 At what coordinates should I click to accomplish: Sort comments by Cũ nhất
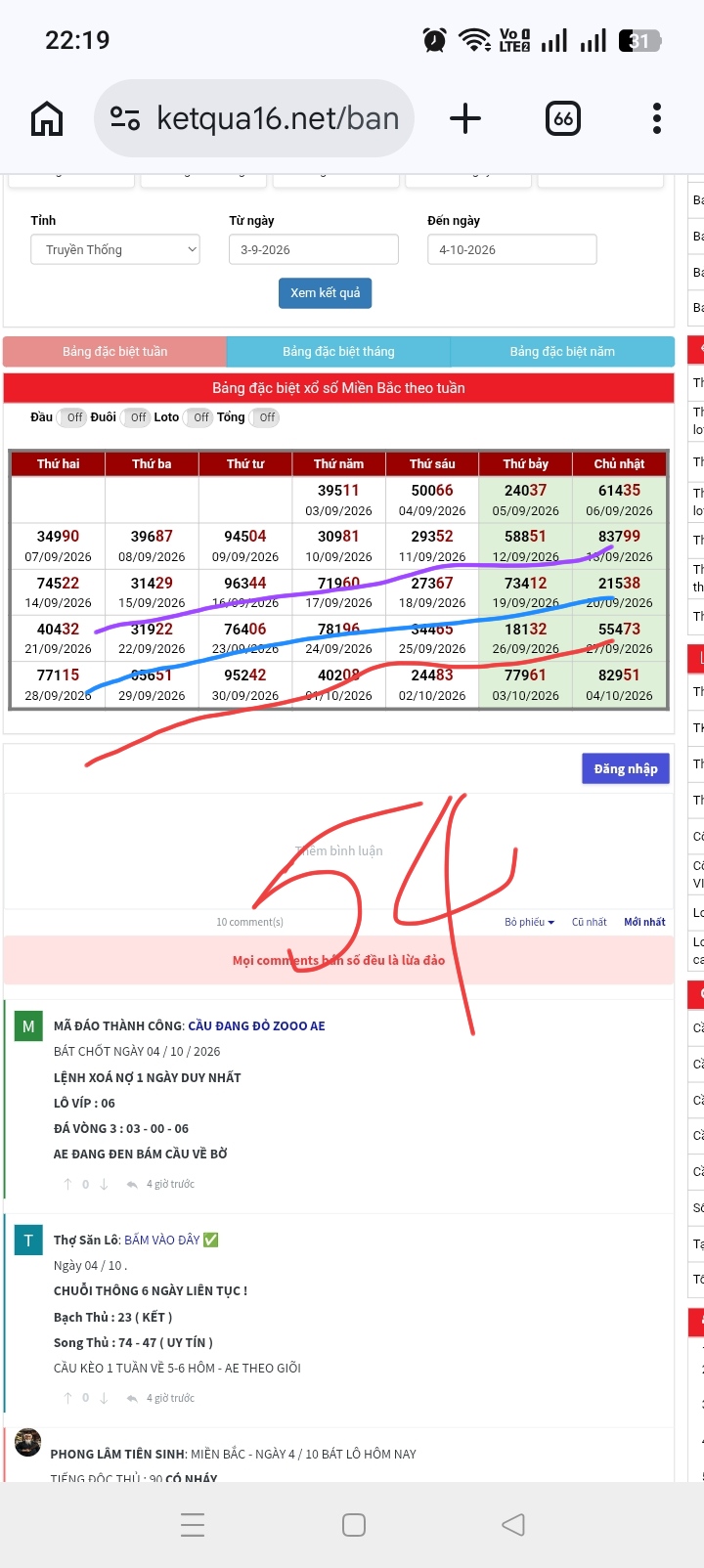[590, 922]
